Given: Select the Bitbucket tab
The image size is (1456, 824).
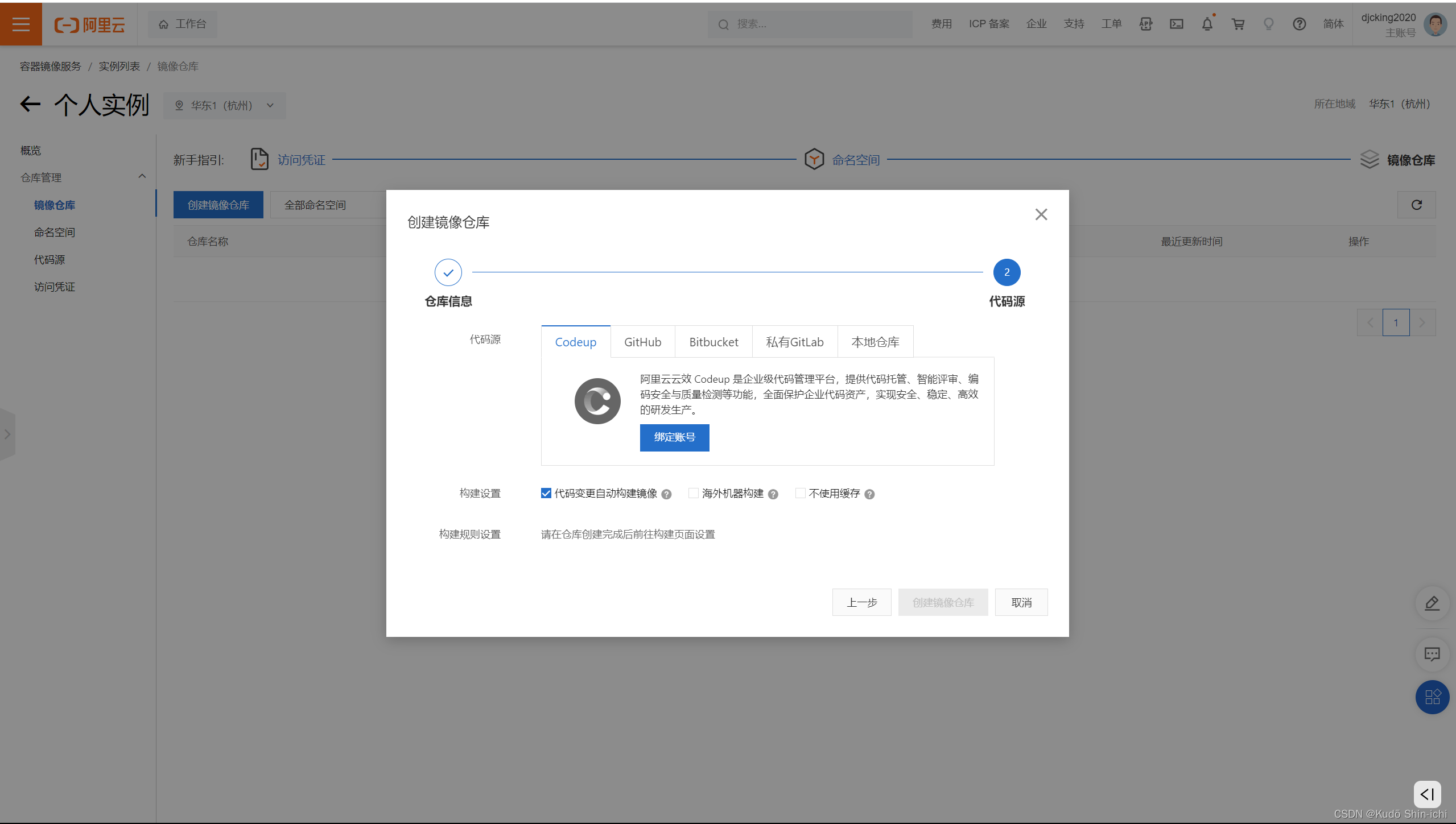Looking at the screenshot, I should click(x=714, y=342).
